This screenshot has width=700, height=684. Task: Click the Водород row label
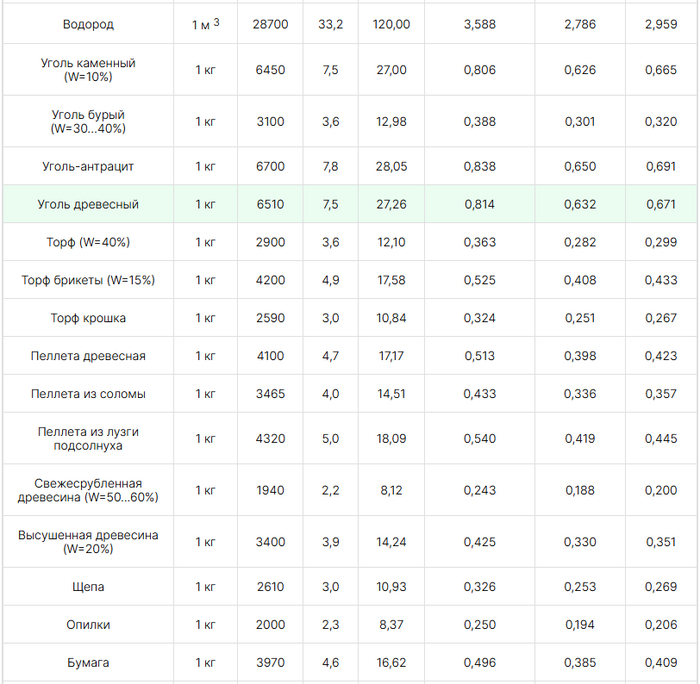point(88,24)
